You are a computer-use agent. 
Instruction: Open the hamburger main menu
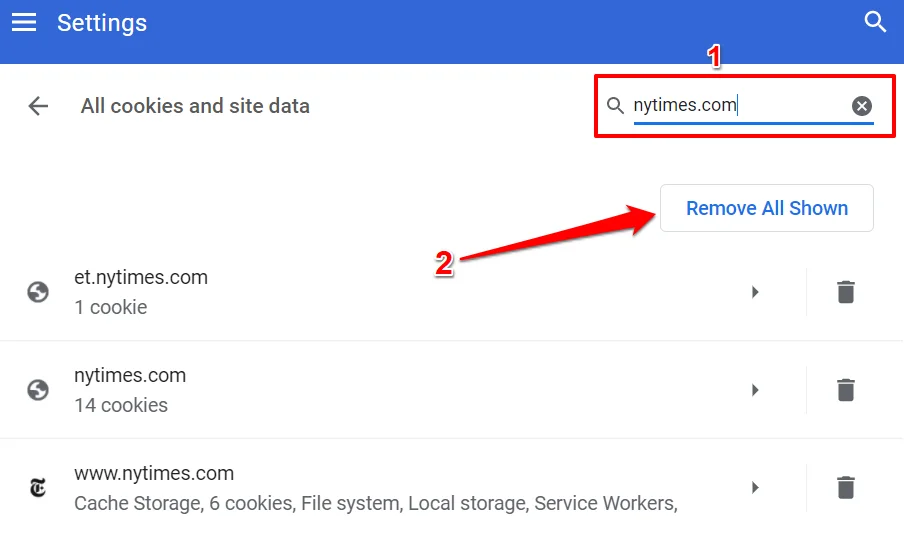(x=24, y=23)
